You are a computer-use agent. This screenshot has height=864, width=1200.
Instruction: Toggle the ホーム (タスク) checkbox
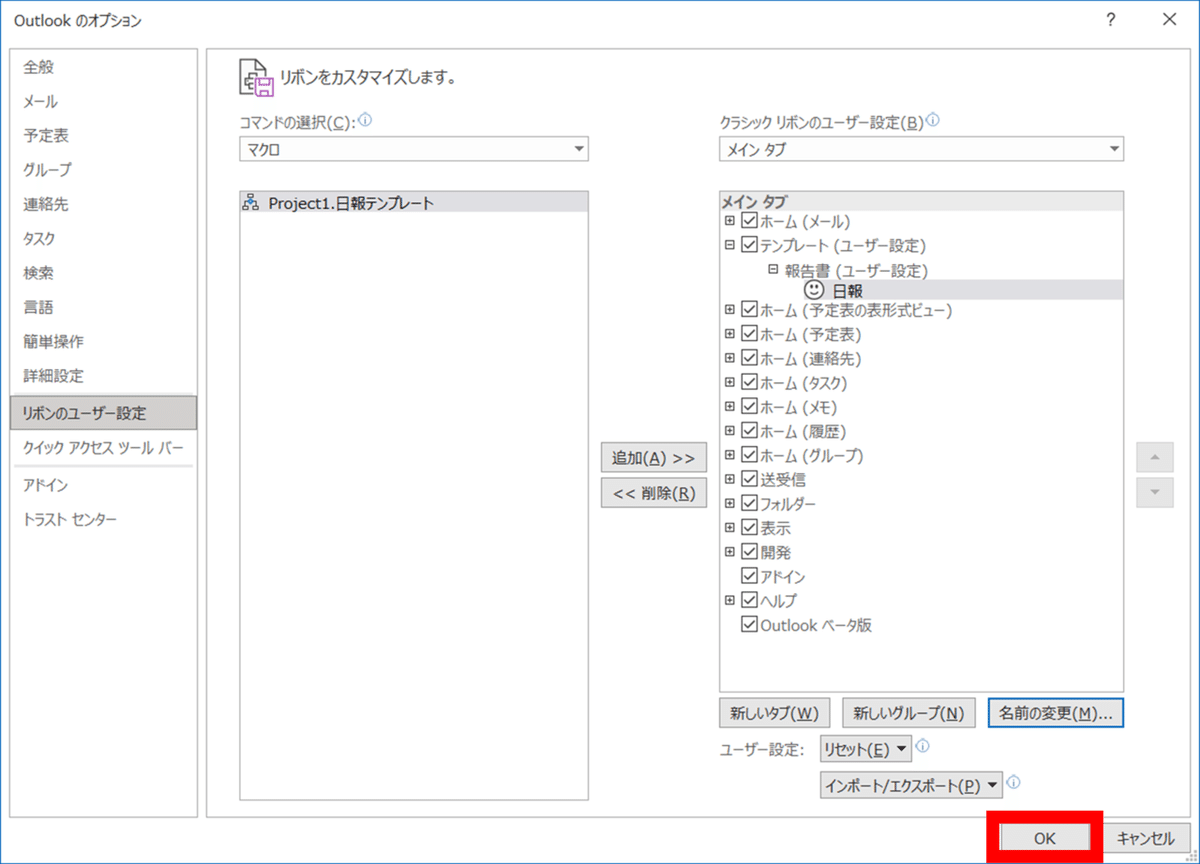coord(749,383)
